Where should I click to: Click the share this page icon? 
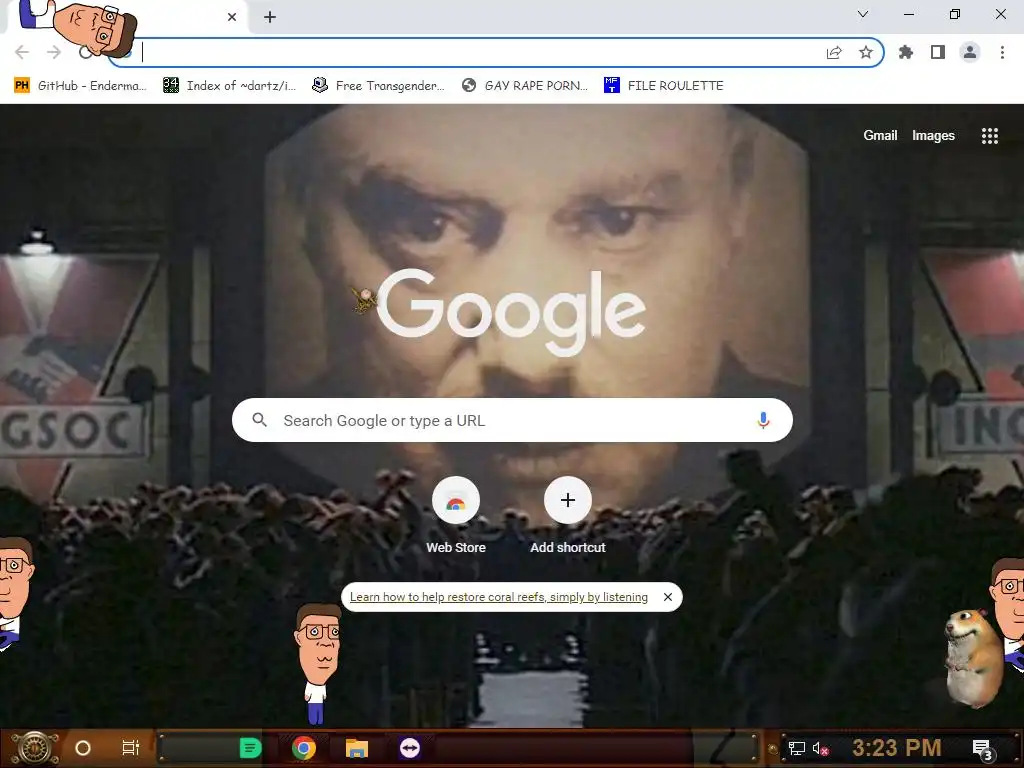(834, 52)
